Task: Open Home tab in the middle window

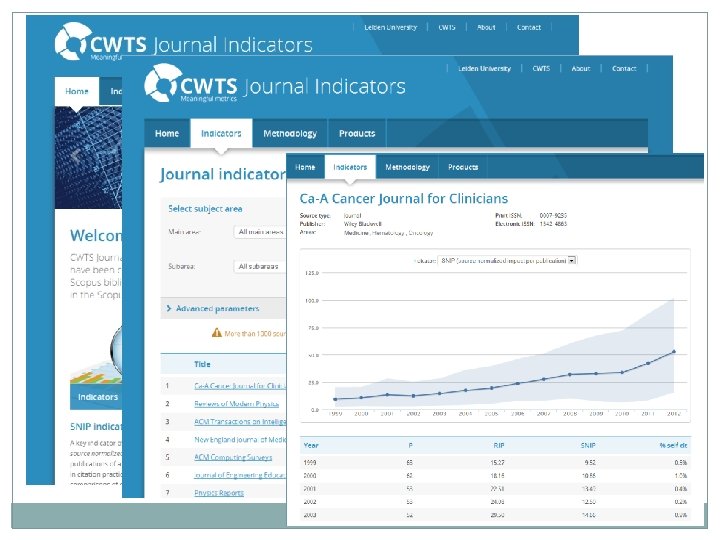Action: [x=167, y=133]
